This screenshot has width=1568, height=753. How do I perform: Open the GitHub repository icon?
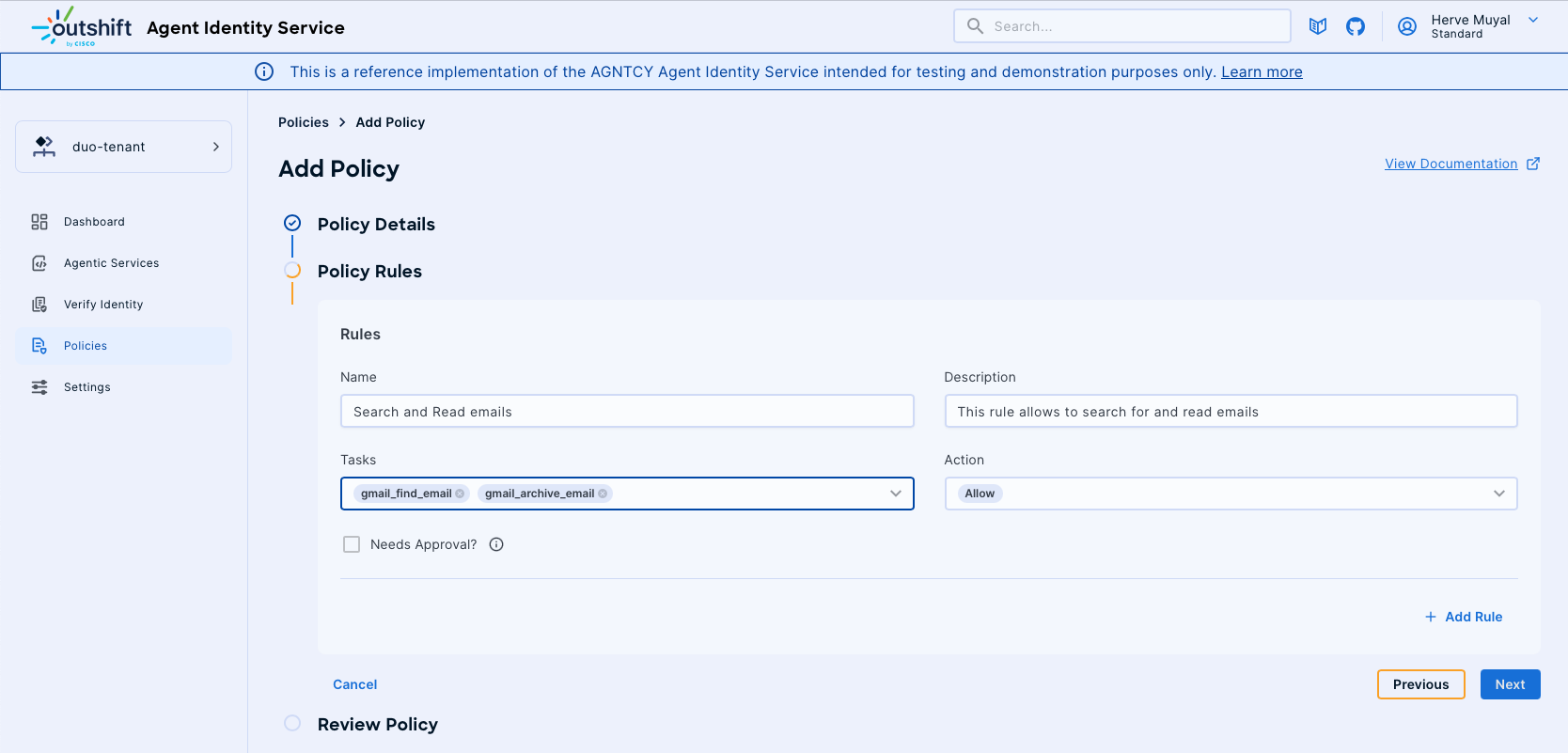(1355, 26)
